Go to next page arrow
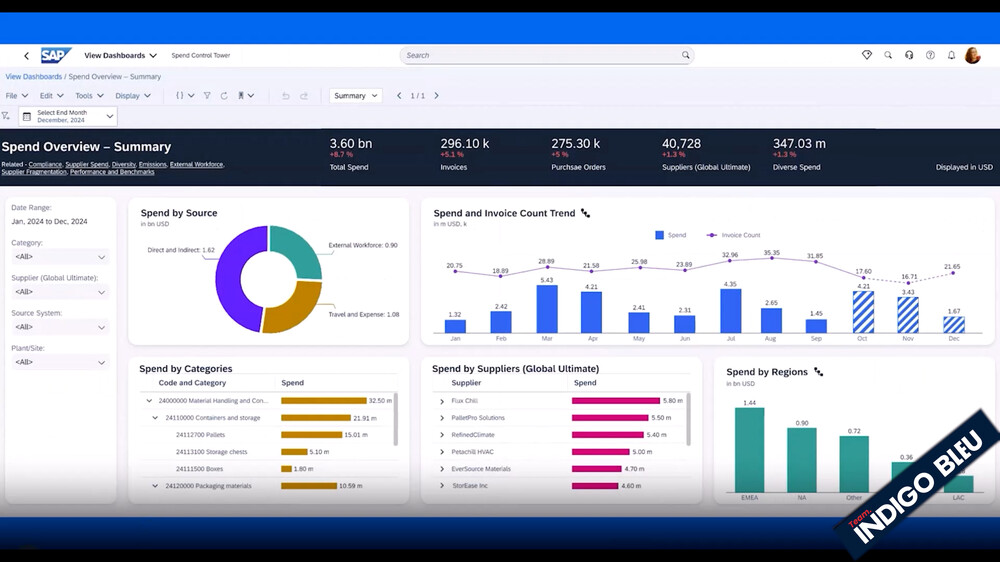1000x562 pixels. [x=436, y=96]
